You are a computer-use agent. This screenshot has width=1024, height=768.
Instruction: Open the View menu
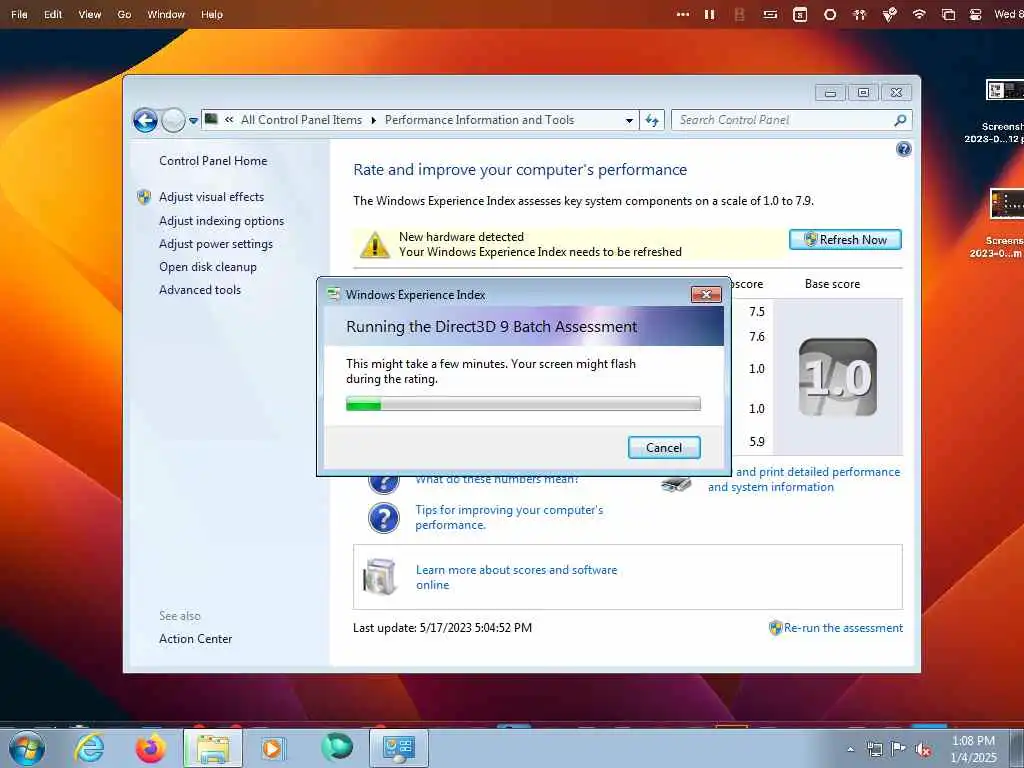pos(89,14)
